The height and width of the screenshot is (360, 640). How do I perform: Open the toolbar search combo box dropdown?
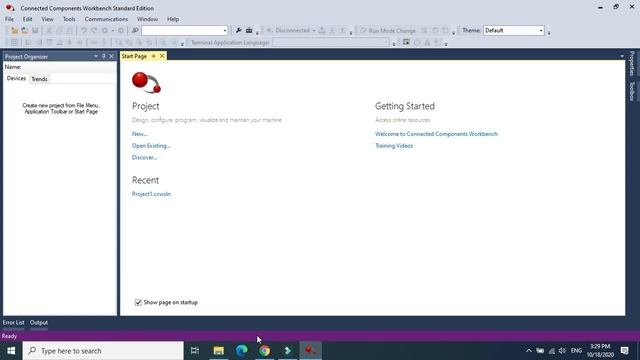click(224, 31)
